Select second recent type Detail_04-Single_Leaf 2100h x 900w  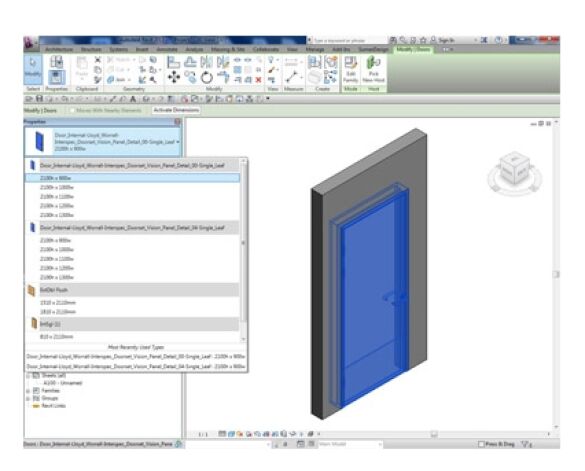click(x=136, y=366)
